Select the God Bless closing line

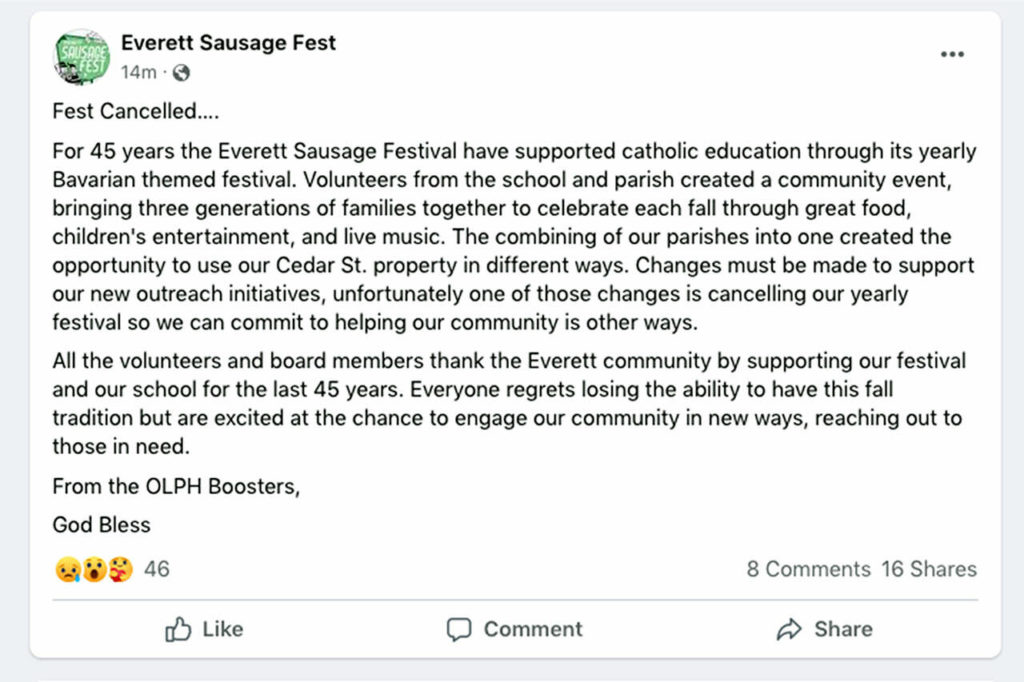coord(101,524)
